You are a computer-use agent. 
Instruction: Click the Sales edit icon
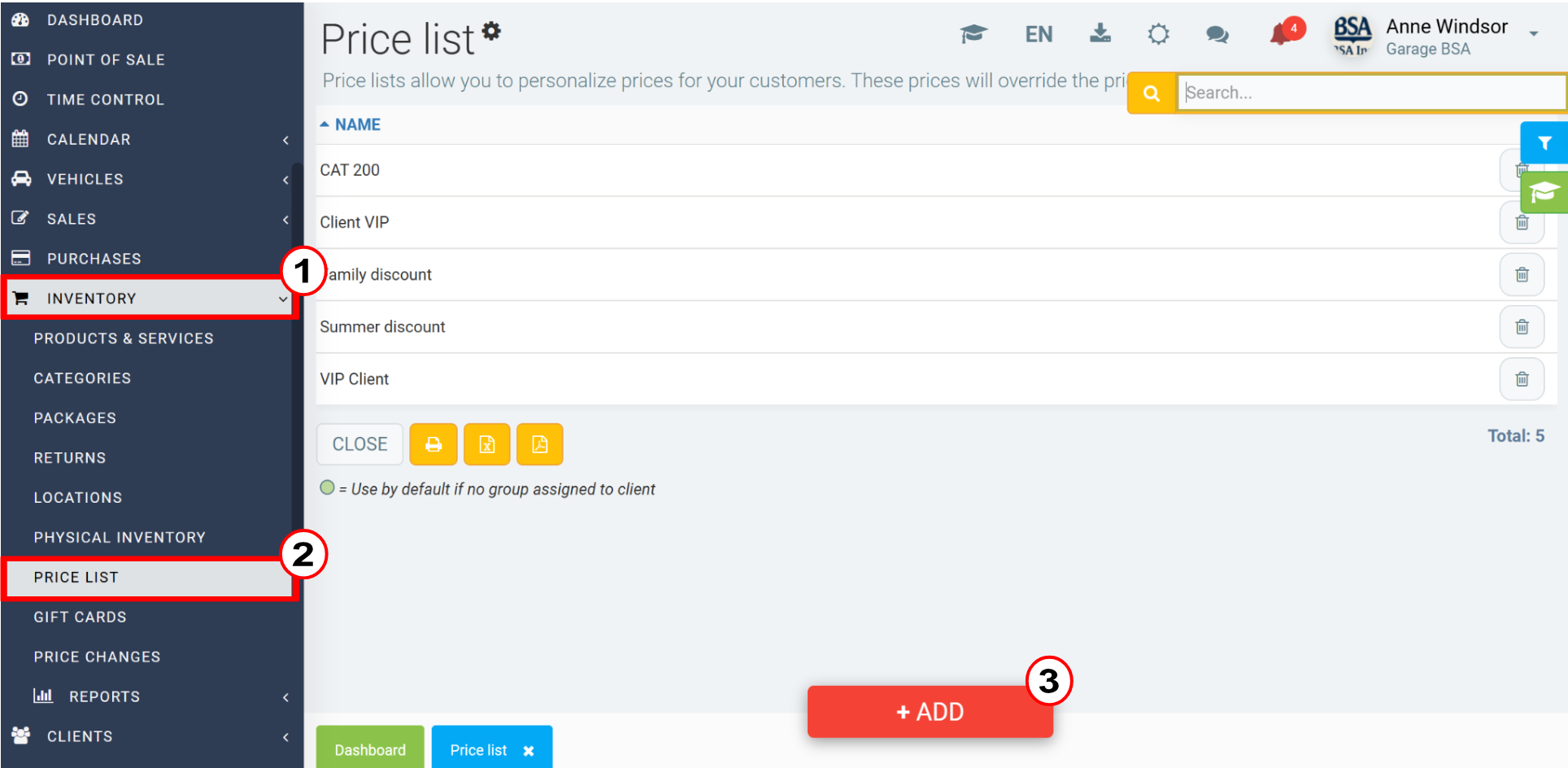pyautogui.click(x=20, y=218)
